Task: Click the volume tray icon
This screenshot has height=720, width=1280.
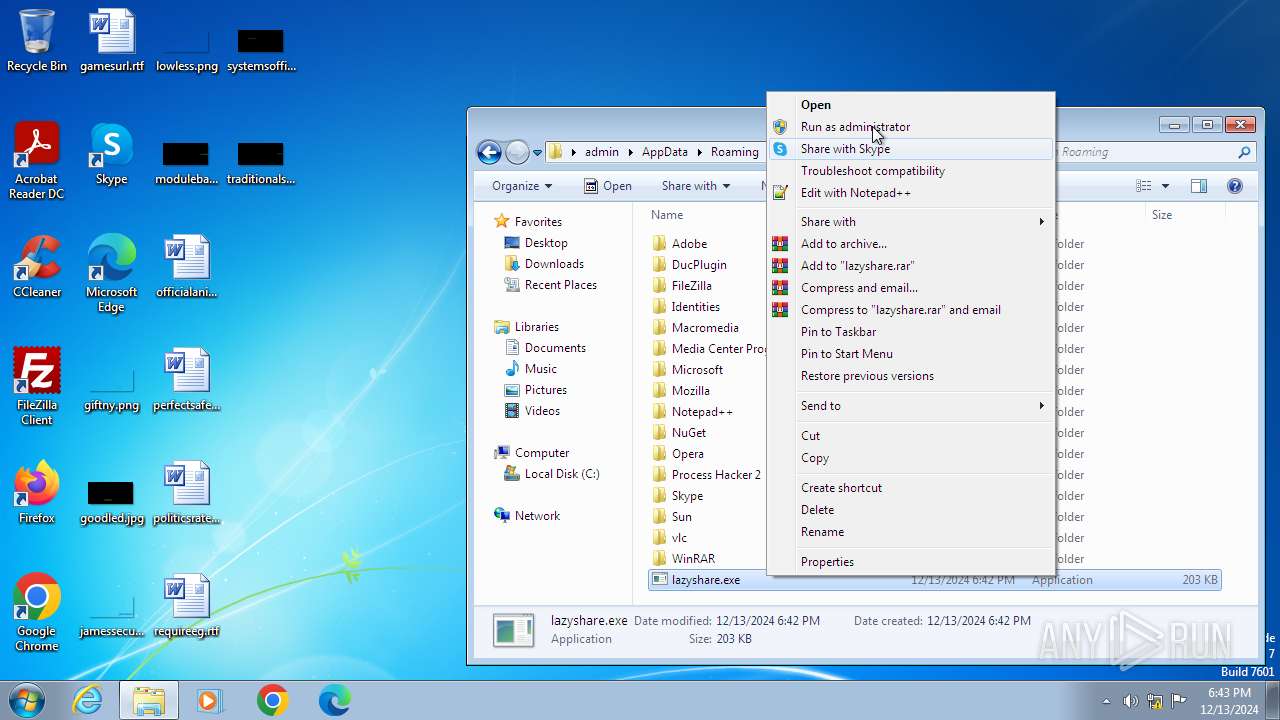Action: point(1130,701)
